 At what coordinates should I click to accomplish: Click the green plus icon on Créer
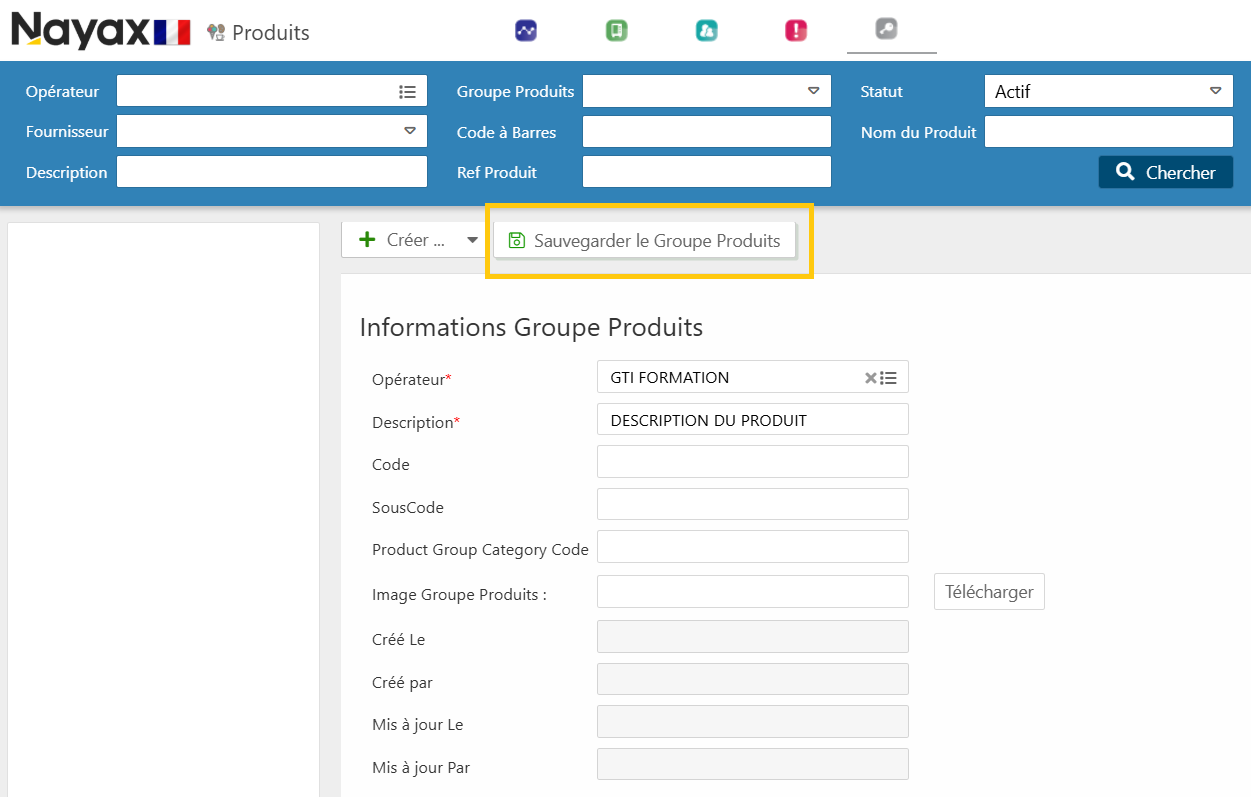[367, 240]
